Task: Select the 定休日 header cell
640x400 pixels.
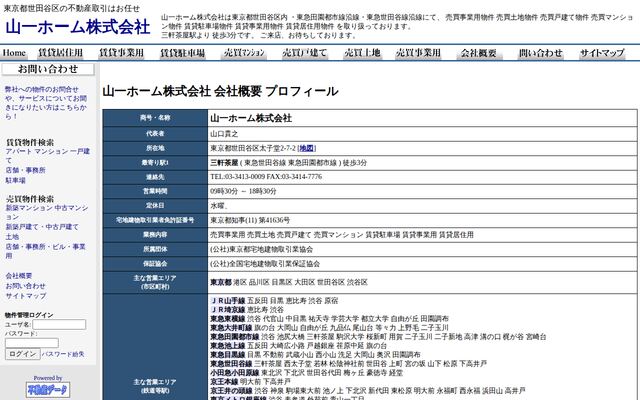Action: [x=155, y=205]
